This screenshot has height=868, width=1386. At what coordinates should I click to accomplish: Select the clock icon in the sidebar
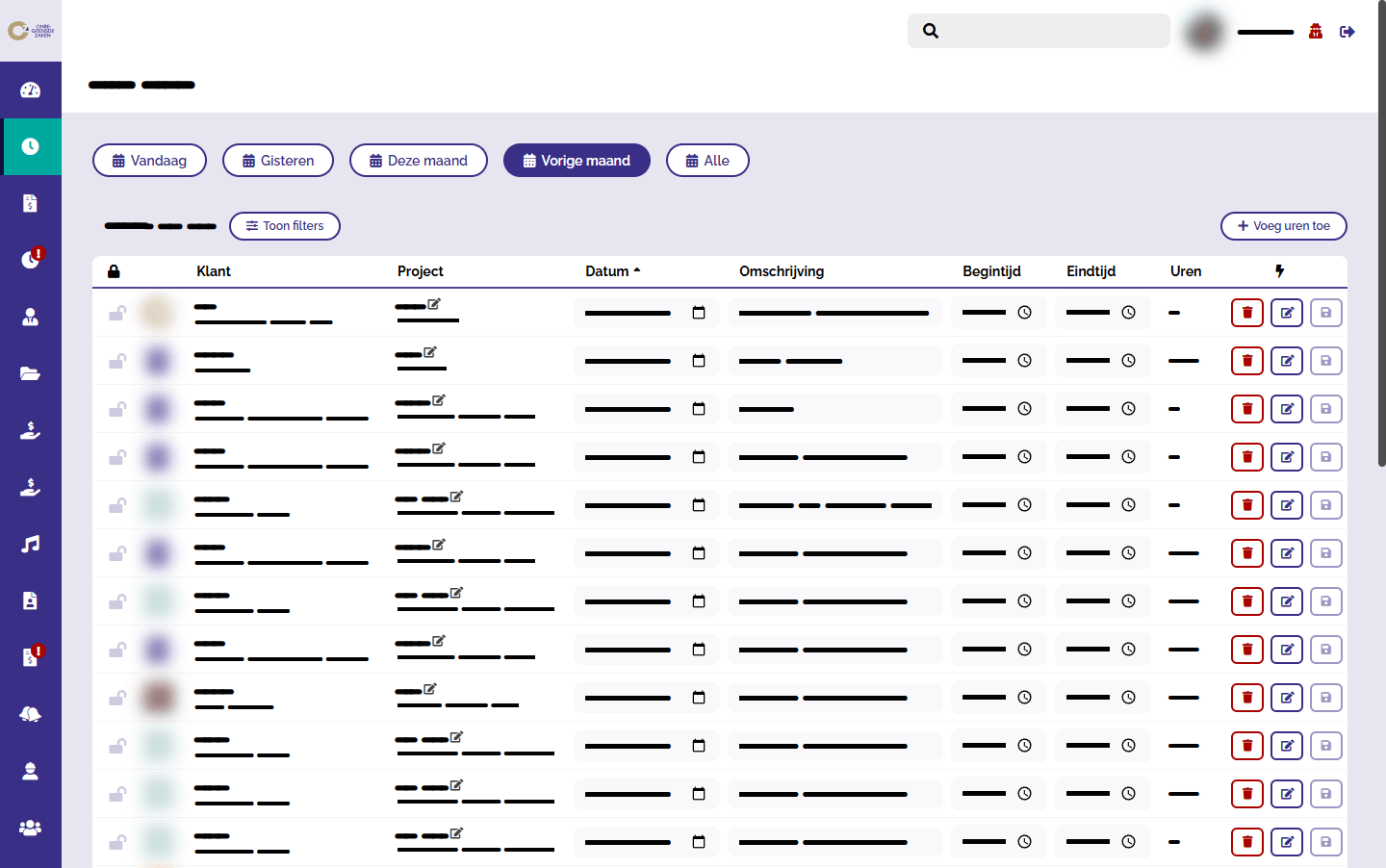pos(30,146)
